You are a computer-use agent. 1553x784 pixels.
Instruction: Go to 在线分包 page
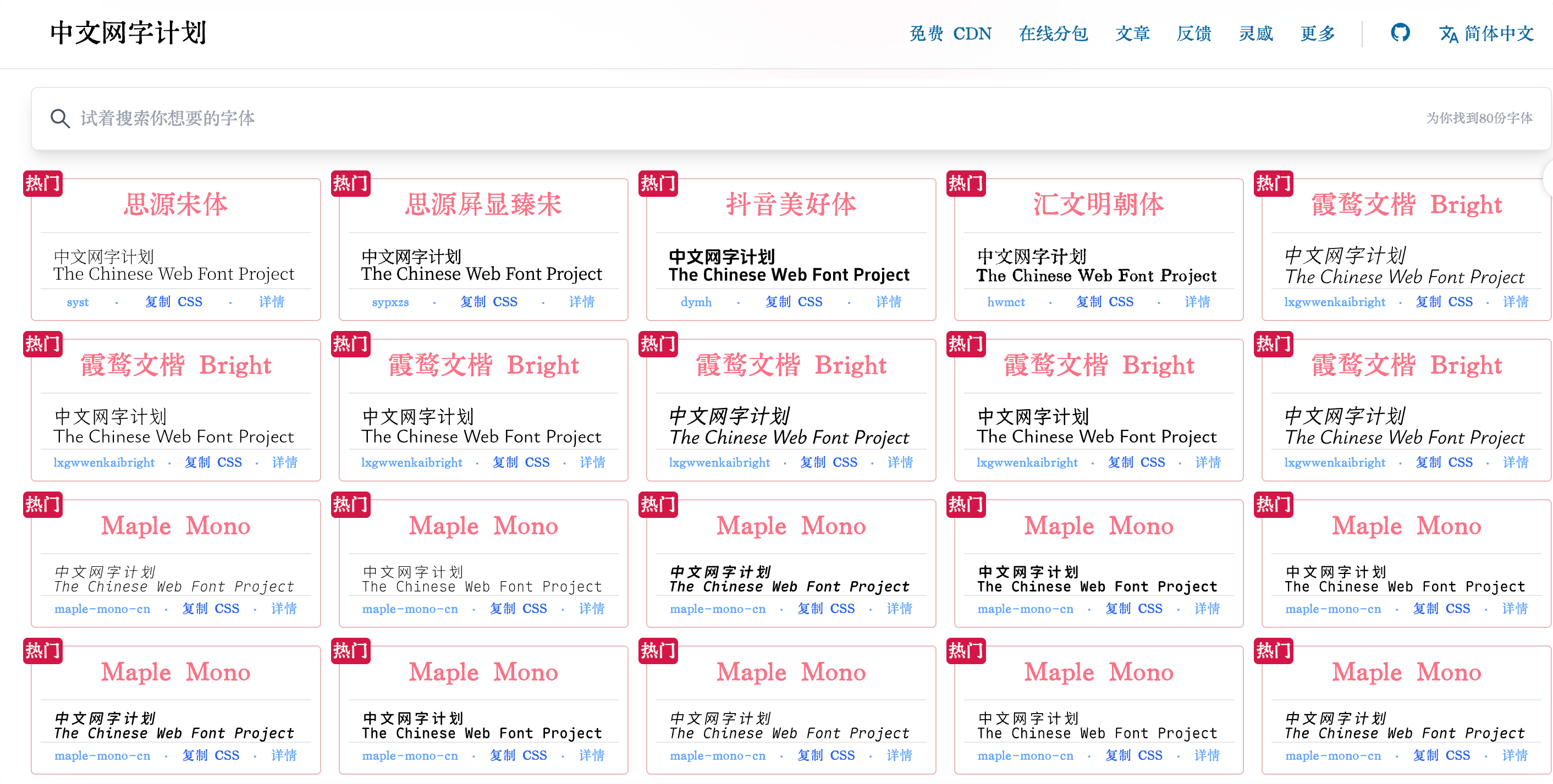tap(1053, 34)
